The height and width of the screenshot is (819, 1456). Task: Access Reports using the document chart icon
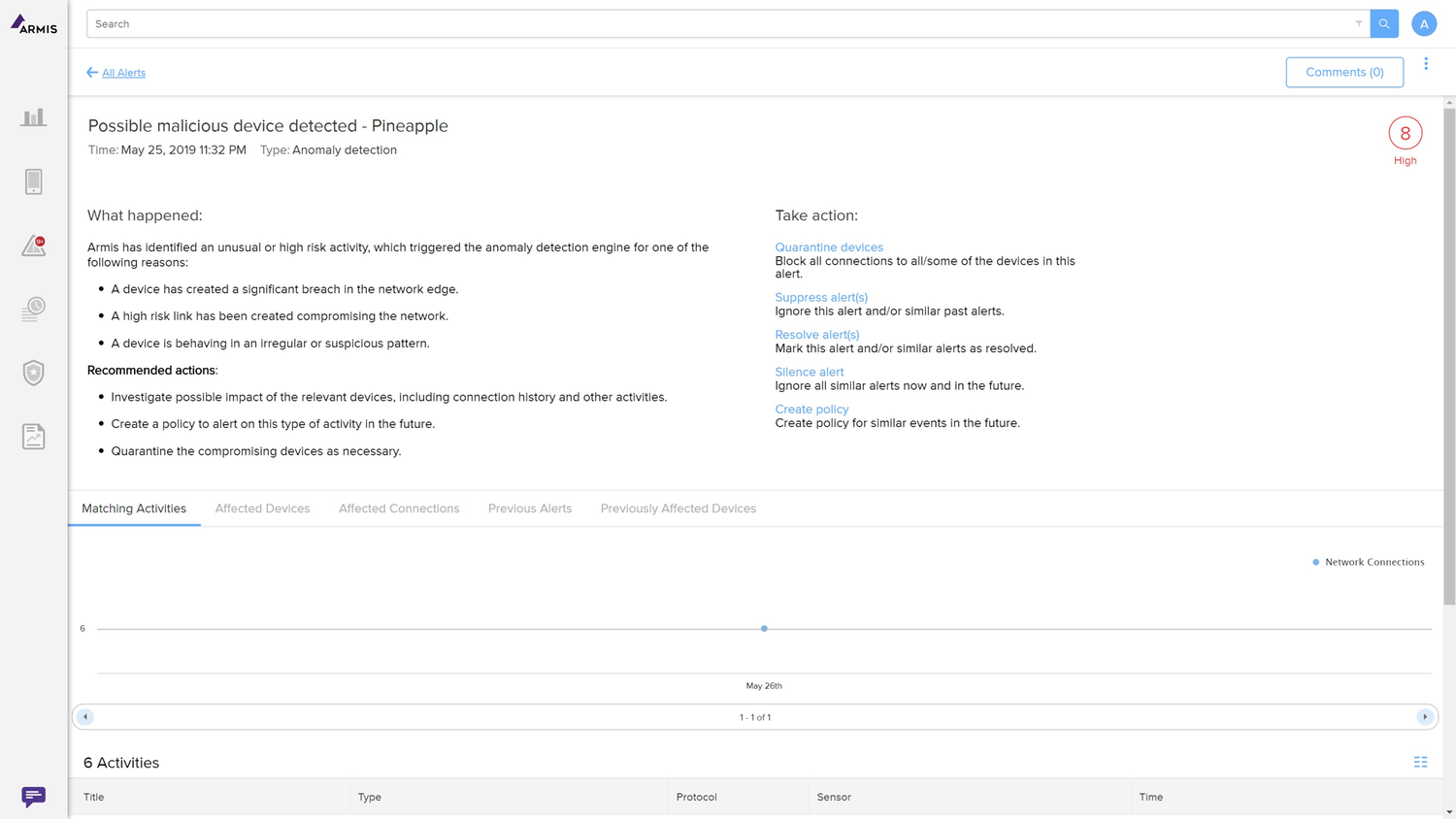33,436
